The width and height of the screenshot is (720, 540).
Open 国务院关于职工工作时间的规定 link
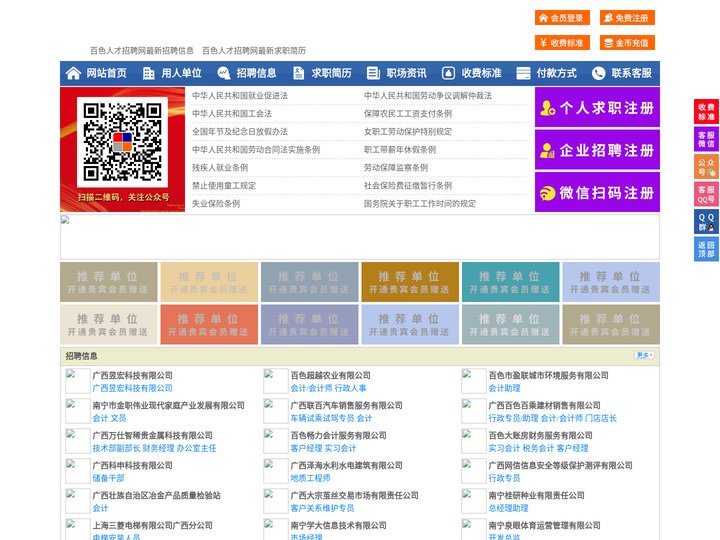click(420, 203)
